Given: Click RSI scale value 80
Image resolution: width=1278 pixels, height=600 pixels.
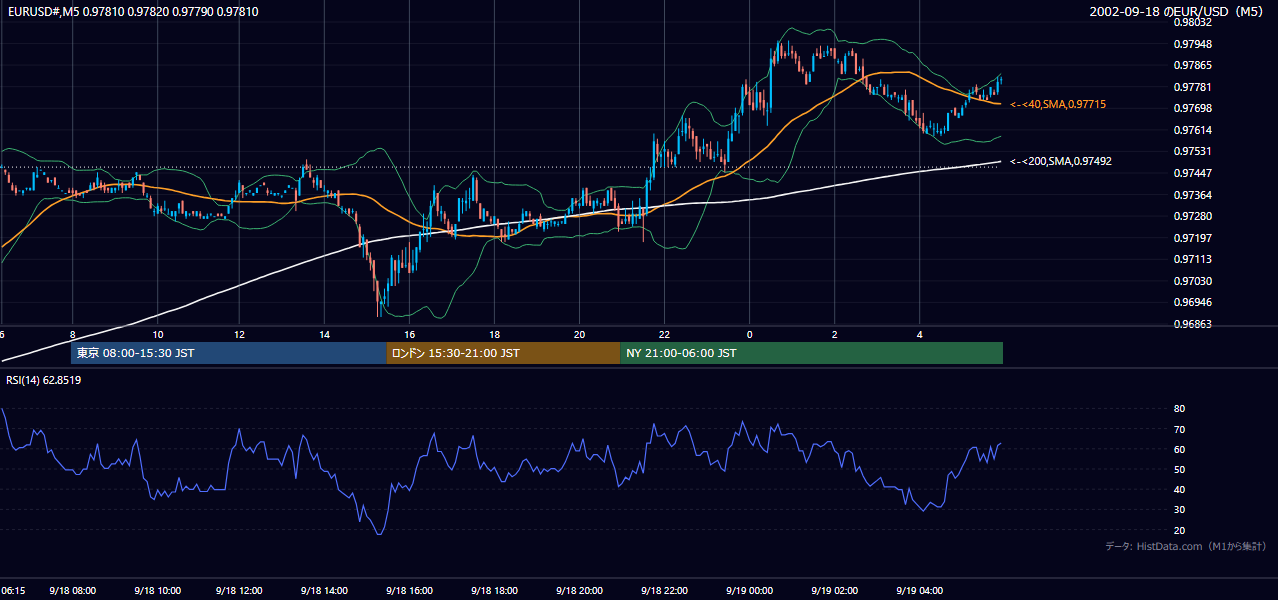Looking at the screenshot, I should coord(1179,409).
